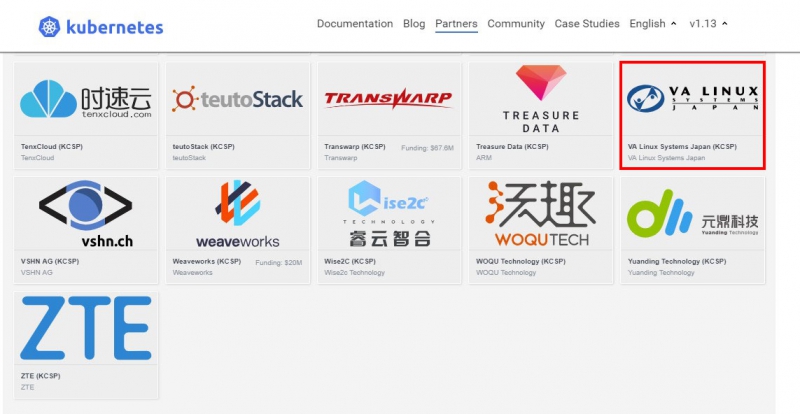This screenshot has width=800, height=414.
Task: Open Weaveworks (KCSP) title link
Action: pos(207,261)
